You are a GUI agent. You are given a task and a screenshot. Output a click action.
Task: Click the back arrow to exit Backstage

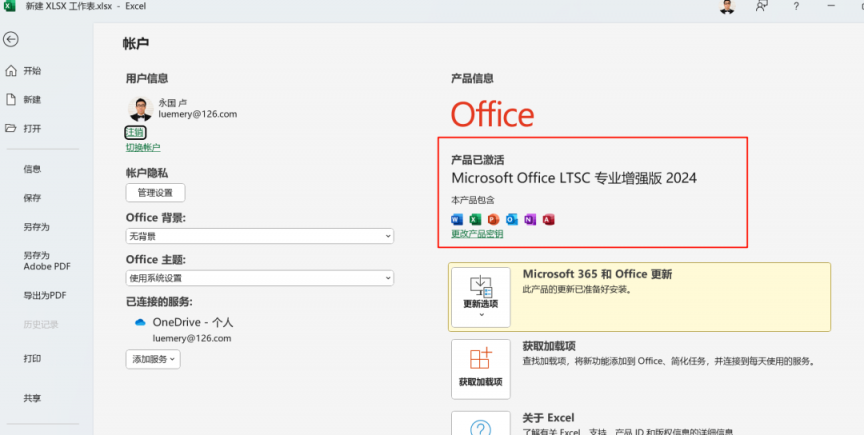[11, 39]
